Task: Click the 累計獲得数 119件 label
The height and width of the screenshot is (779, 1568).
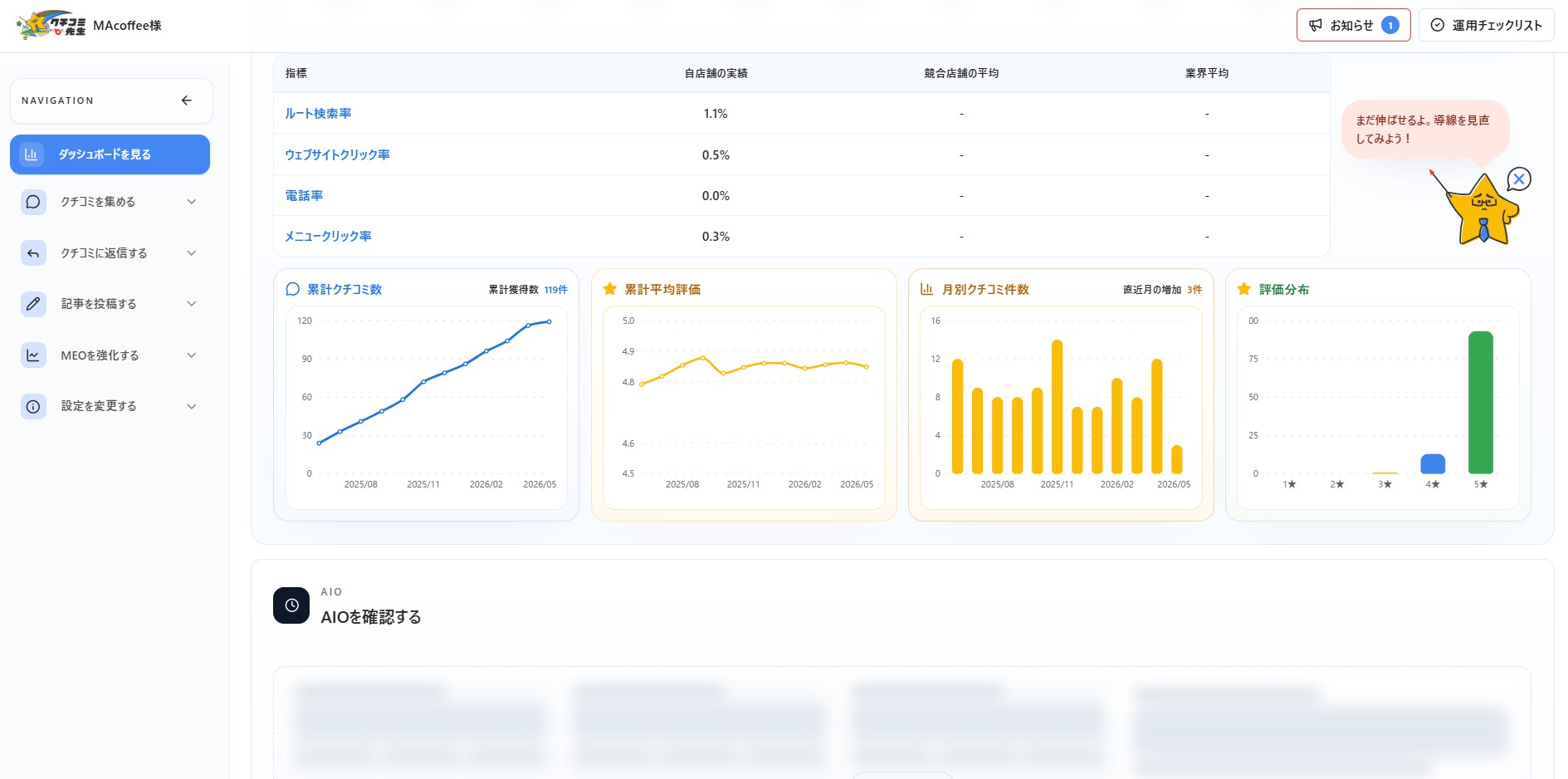Action: pyautogui.click(x=528, y=290)
